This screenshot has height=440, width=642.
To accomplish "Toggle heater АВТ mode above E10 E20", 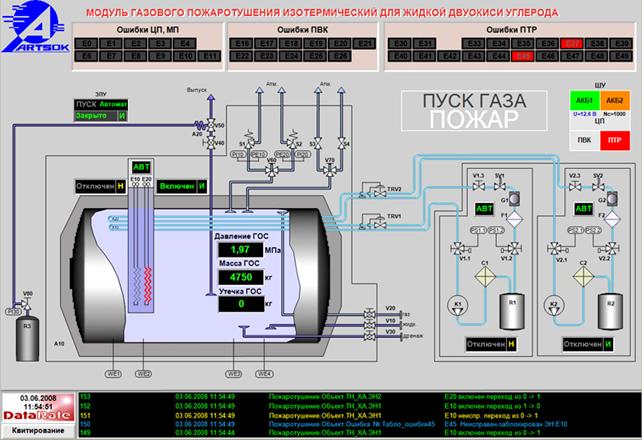I will pyautogui.click(x=141, y=167).
